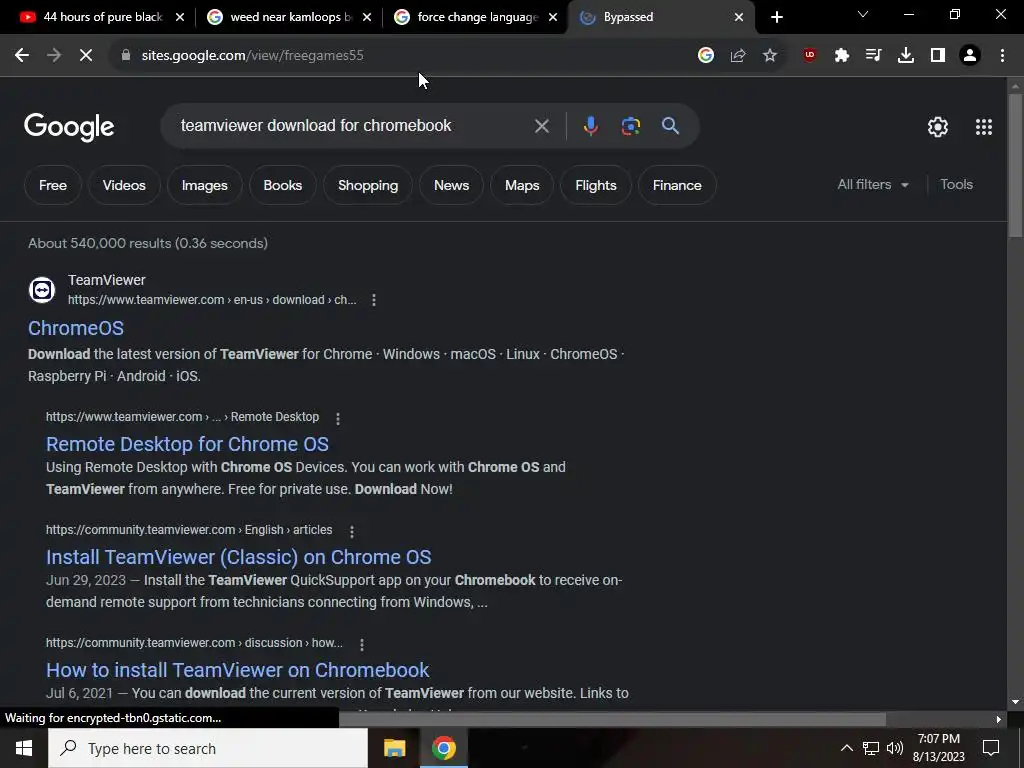The image size is (1024, 768).
Task: Click the TeamViewer favicon in first result
Action: (x=42, y=290)
